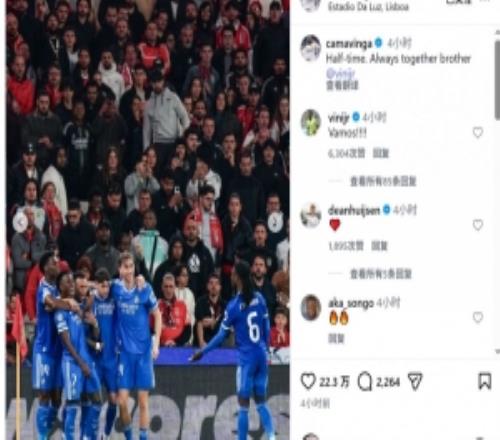
Task: Like deanhuijsen's heart comment
Action: [x=478, y=225]
